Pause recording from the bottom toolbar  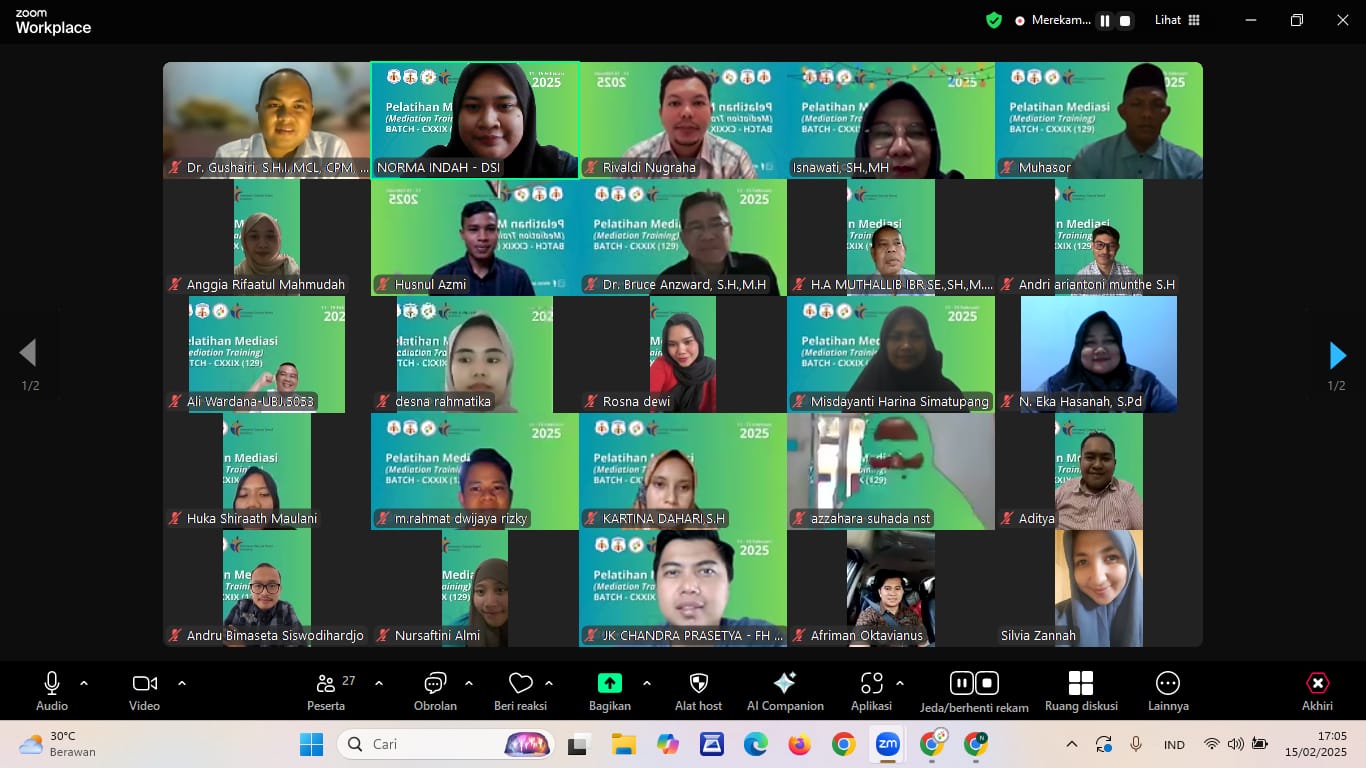coord(961,684)
